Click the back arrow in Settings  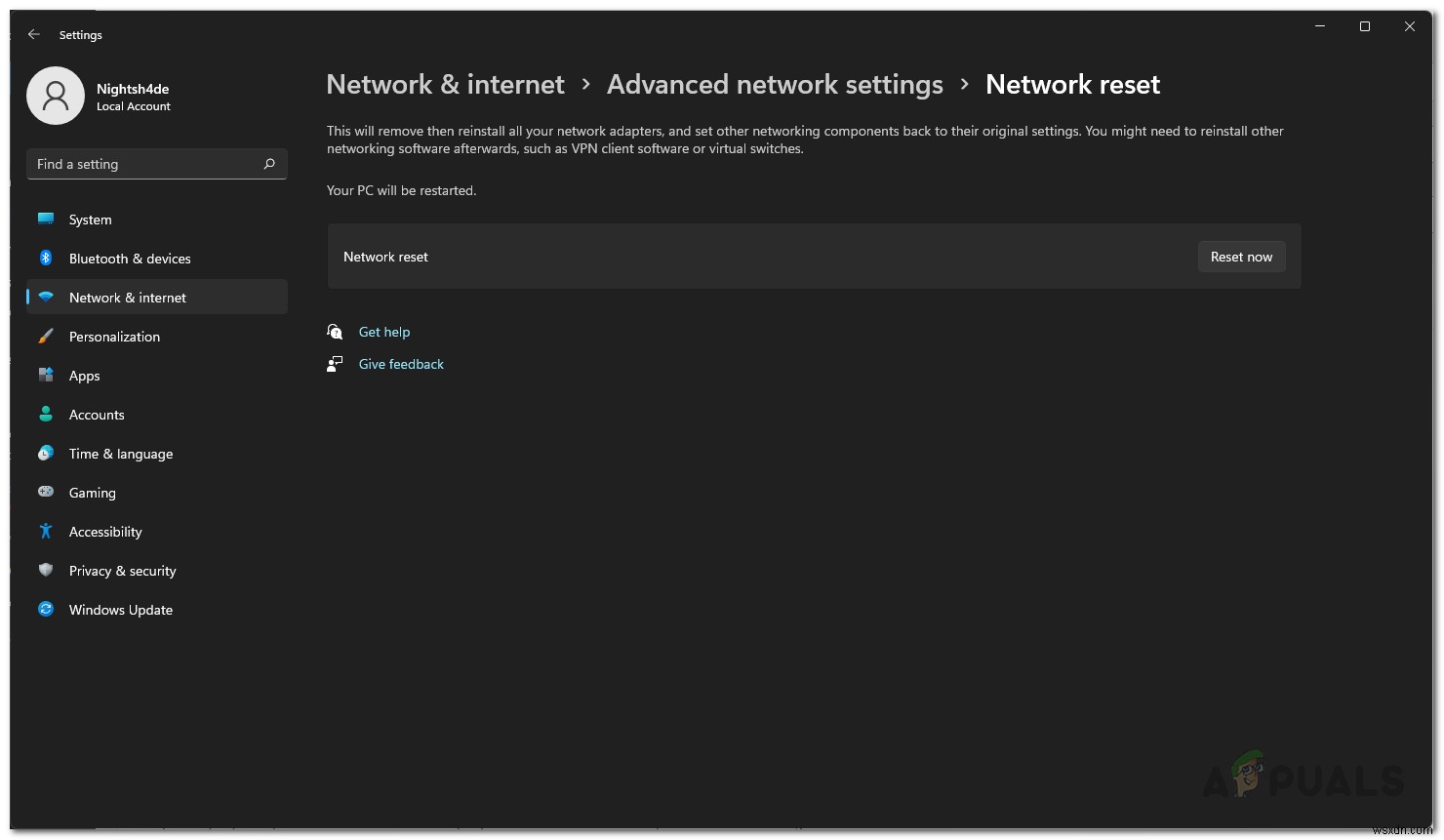click(33, 34)
